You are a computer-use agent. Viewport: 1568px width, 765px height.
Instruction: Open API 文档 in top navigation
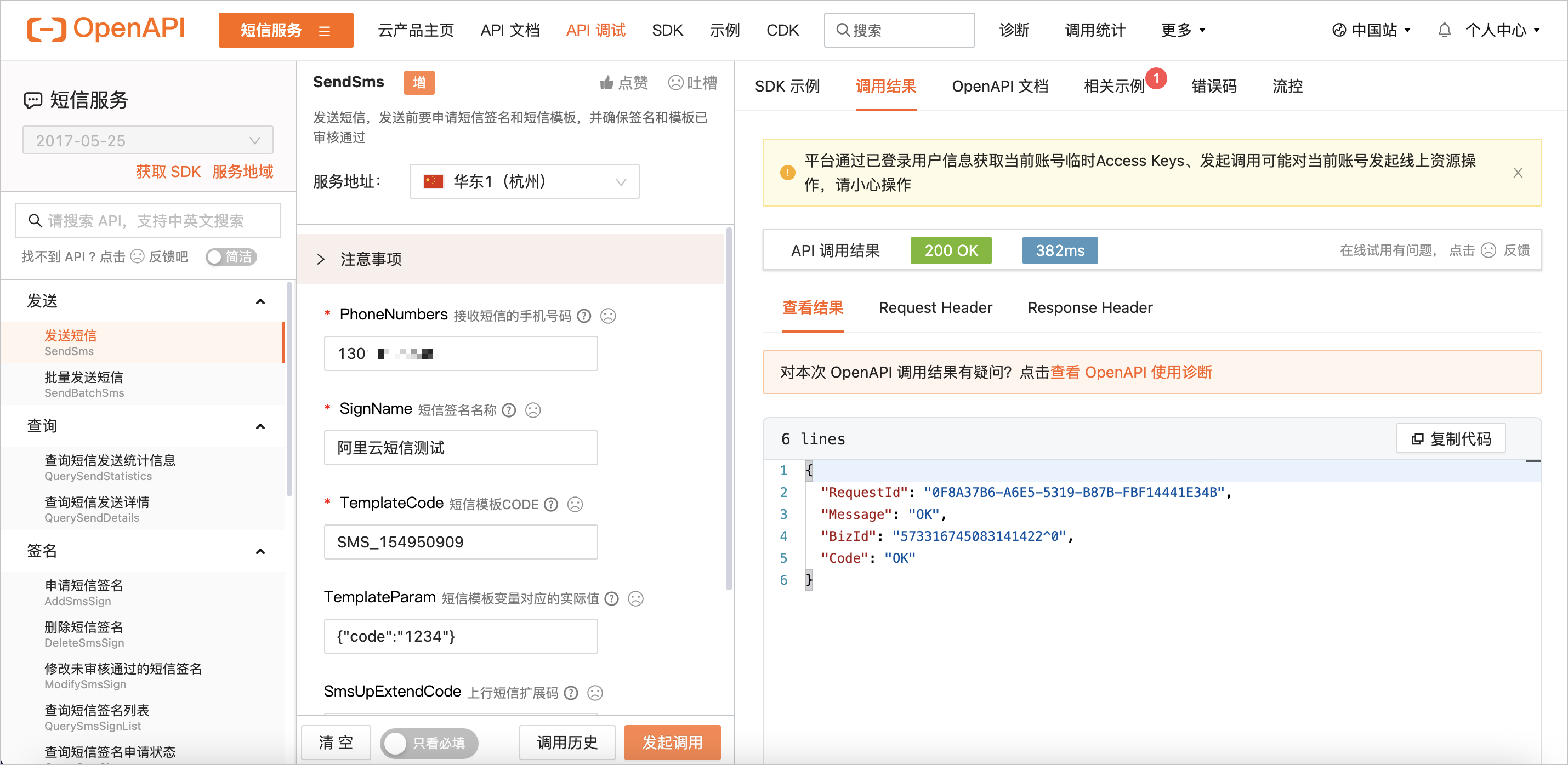[509, 31]
